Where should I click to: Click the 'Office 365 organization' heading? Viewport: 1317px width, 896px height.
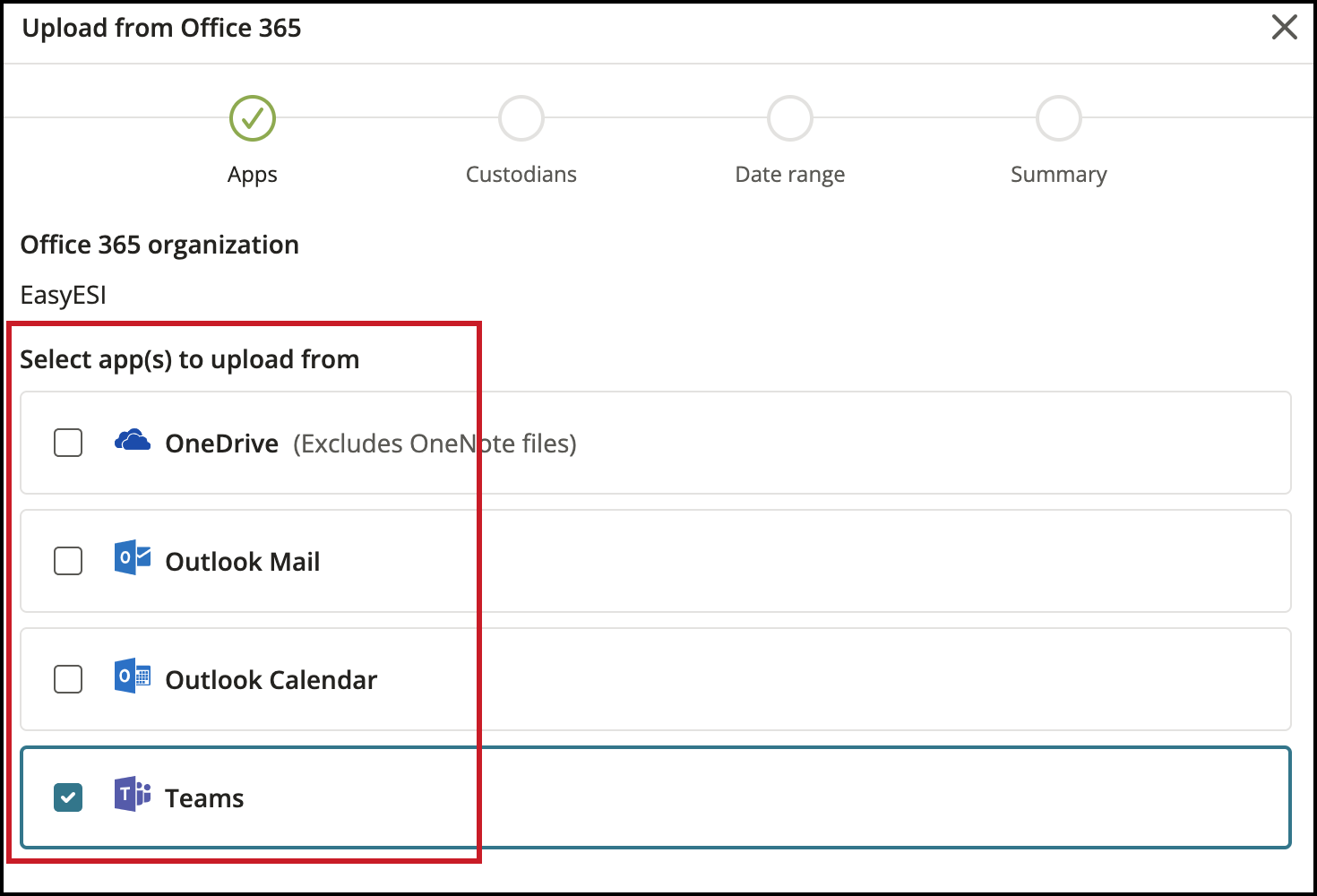159,245
